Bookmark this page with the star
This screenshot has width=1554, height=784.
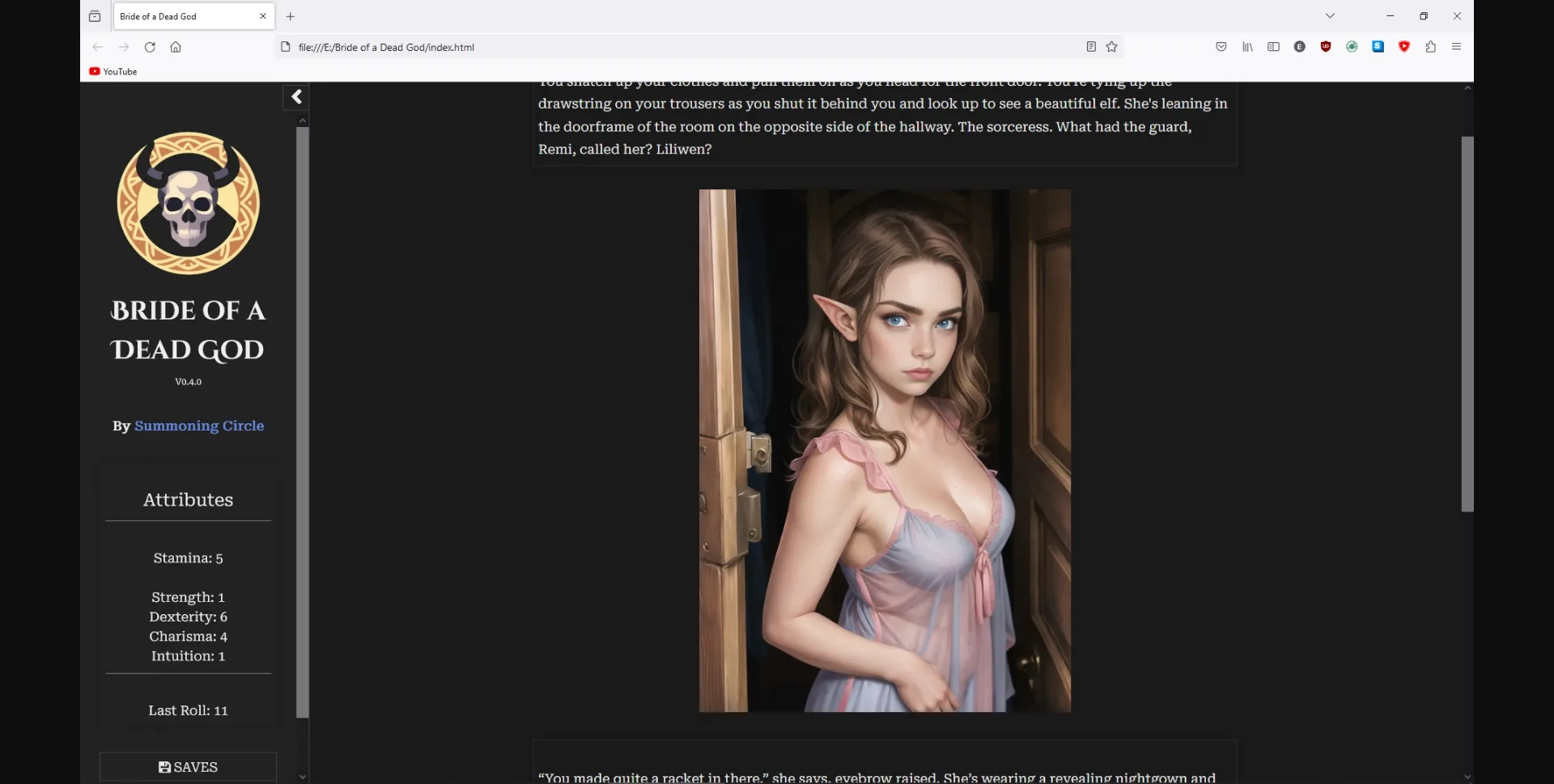click(x=1112, y=47)
